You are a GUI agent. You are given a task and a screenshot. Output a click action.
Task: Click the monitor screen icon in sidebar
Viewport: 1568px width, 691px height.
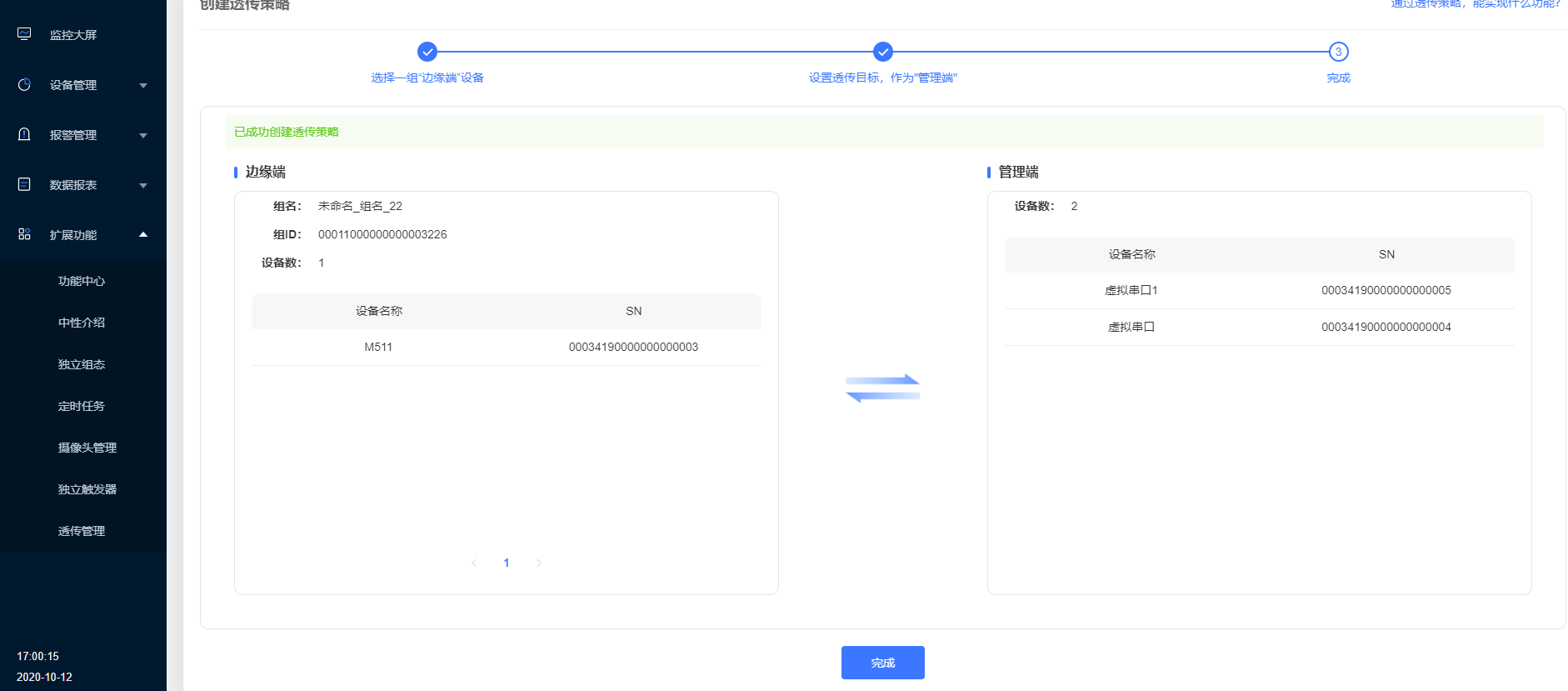click(x=24, y=34)
